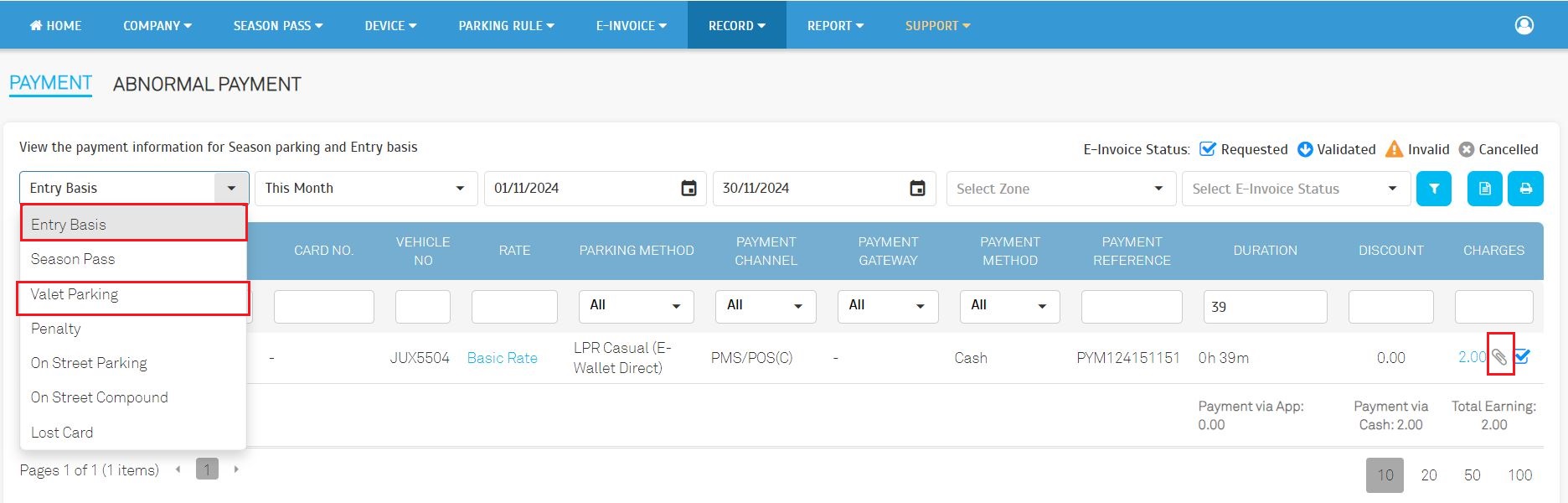Click the paperclip attachment icon in row
This screenshot has height=503, width=1568.
coord(1499,358)
